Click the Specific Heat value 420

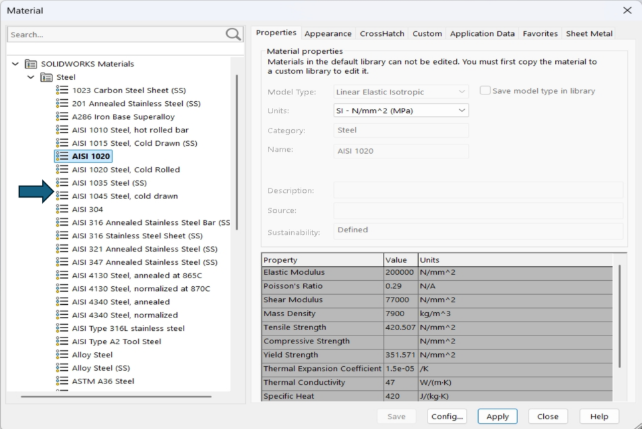coord(400,396)
